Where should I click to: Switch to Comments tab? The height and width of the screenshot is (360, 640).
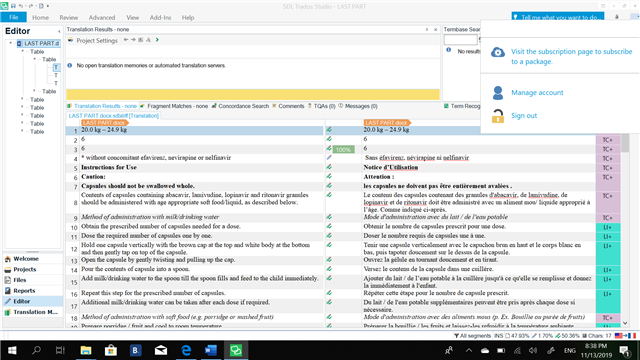[x=288, y=106]
